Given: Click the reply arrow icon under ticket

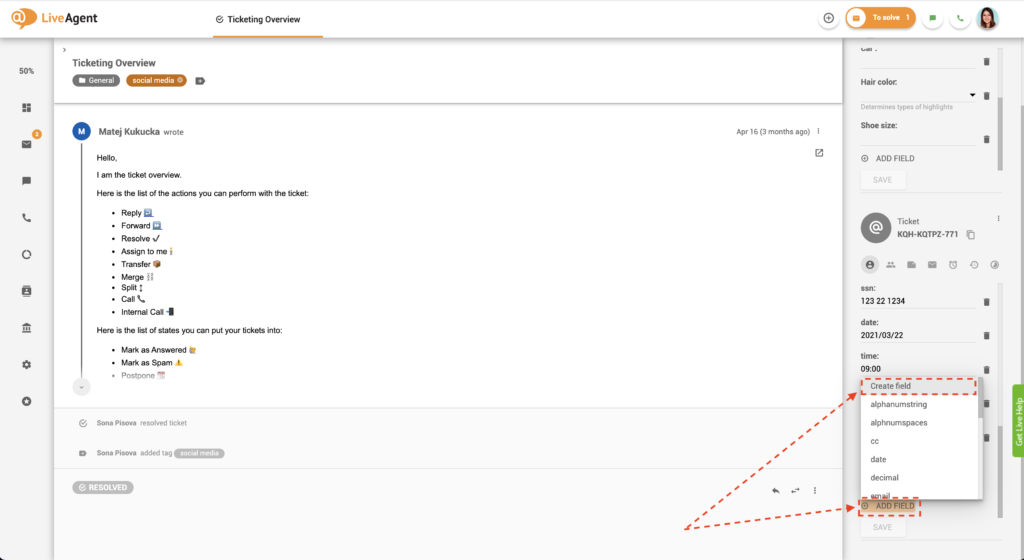Looking at the screenshot, I should point(775,490).
